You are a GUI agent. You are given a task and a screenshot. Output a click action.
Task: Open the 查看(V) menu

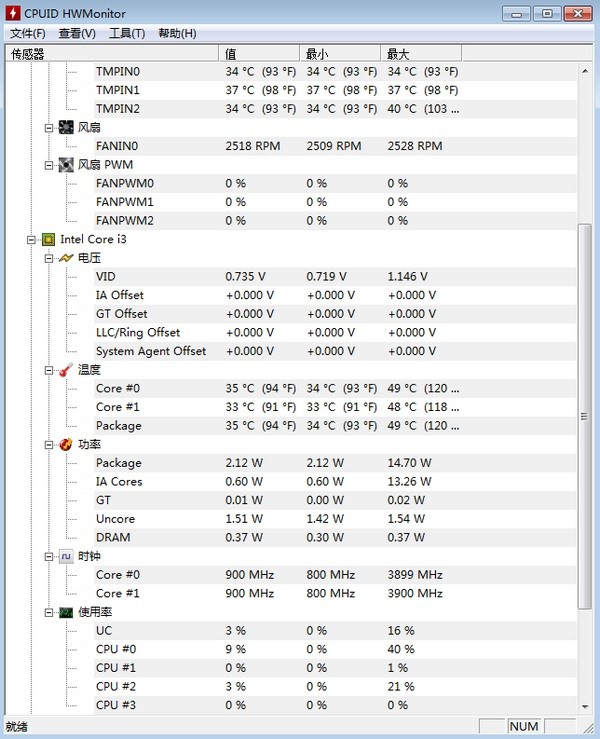click(77, 34)
